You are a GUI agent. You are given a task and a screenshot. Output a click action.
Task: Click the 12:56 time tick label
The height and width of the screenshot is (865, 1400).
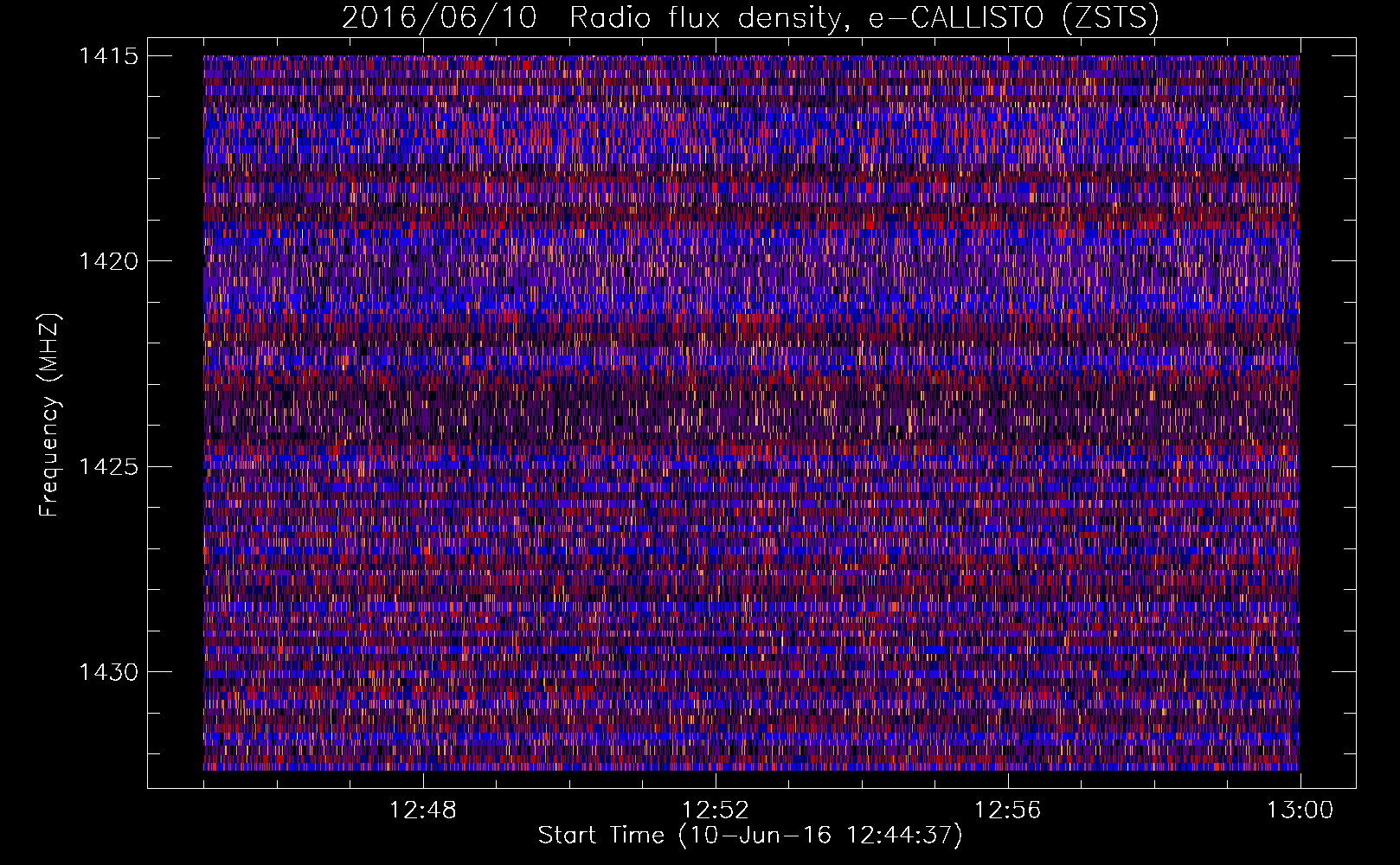click(1008, 811)
